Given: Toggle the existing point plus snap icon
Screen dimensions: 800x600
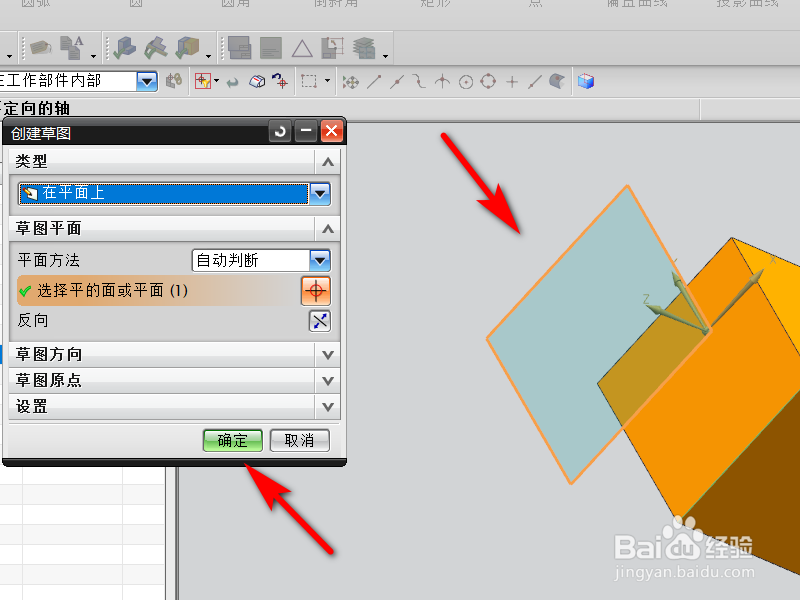Looking at the screenshot, I should [512, 82].
